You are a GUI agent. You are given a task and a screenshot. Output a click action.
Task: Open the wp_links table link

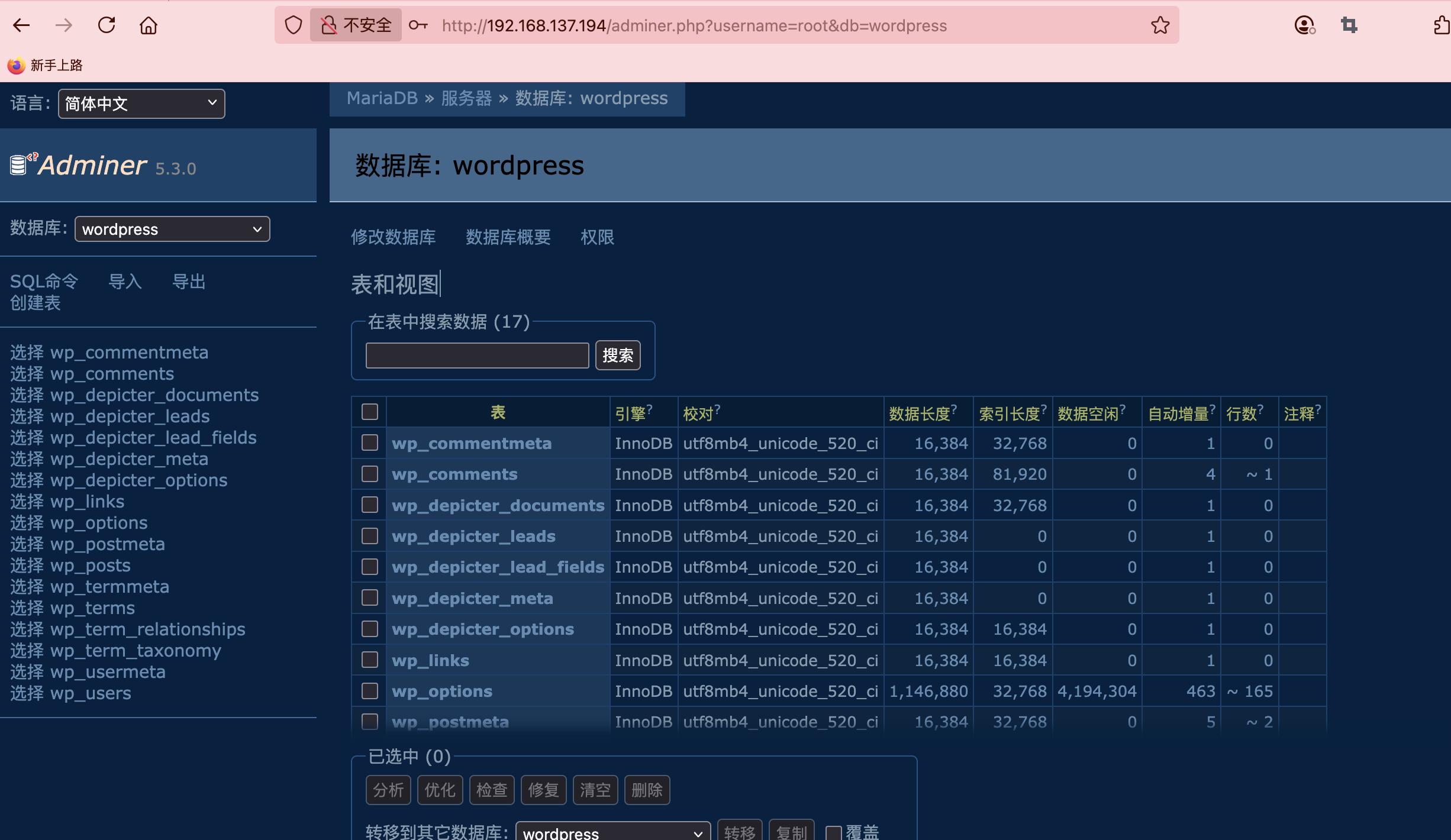pos(430,660)
